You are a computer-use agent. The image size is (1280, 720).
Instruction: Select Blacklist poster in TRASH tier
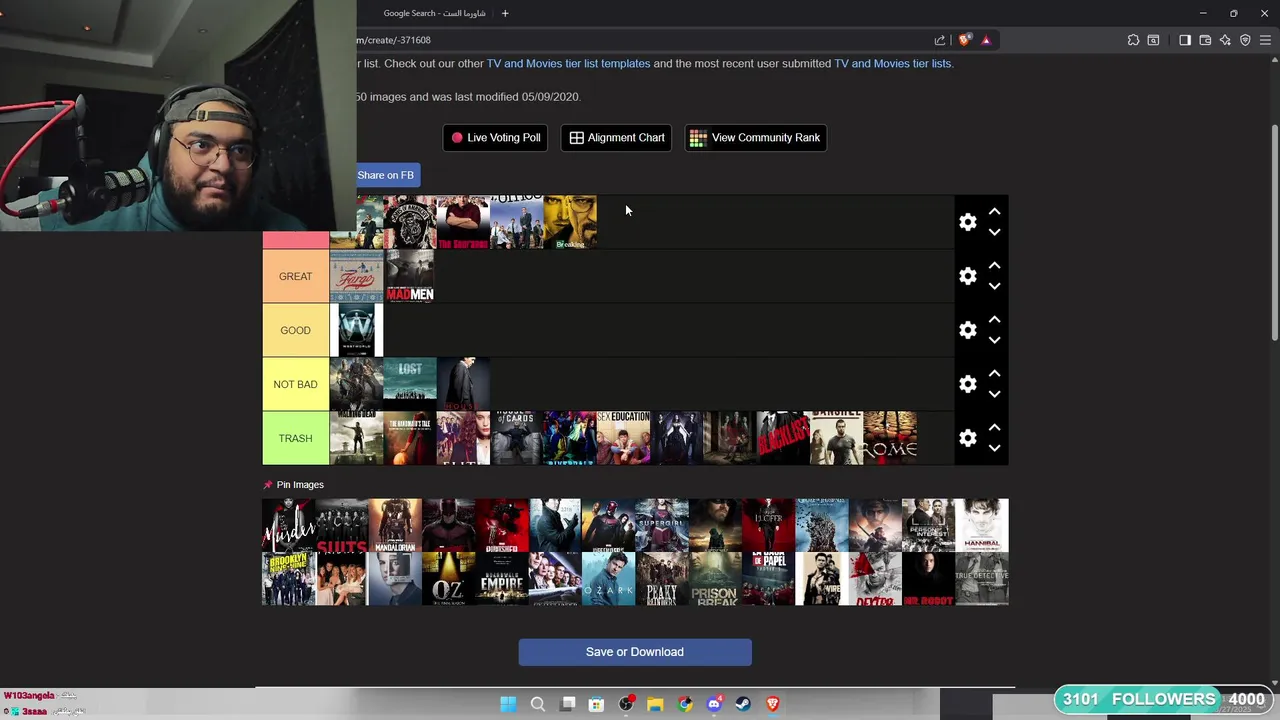[783, 438]
